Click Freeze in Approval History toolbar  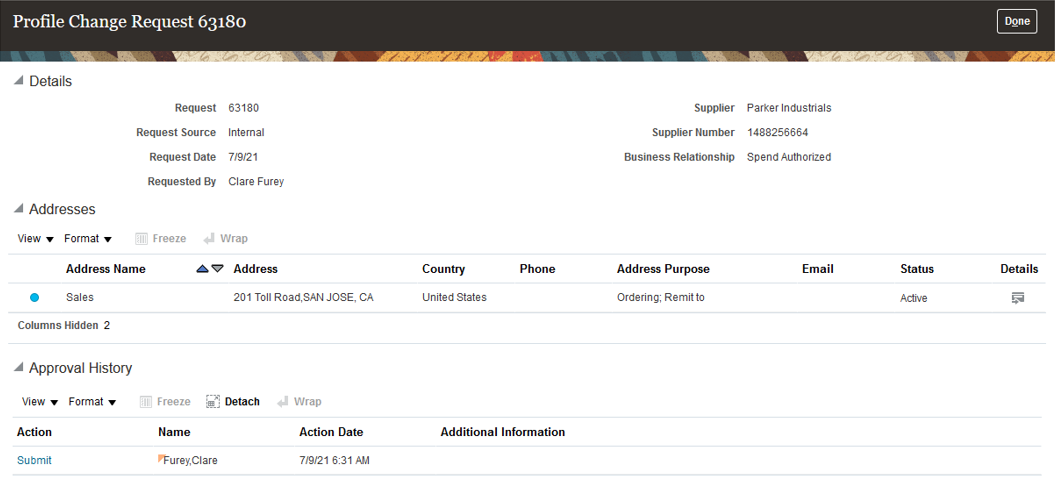click(x=165, y=402)
